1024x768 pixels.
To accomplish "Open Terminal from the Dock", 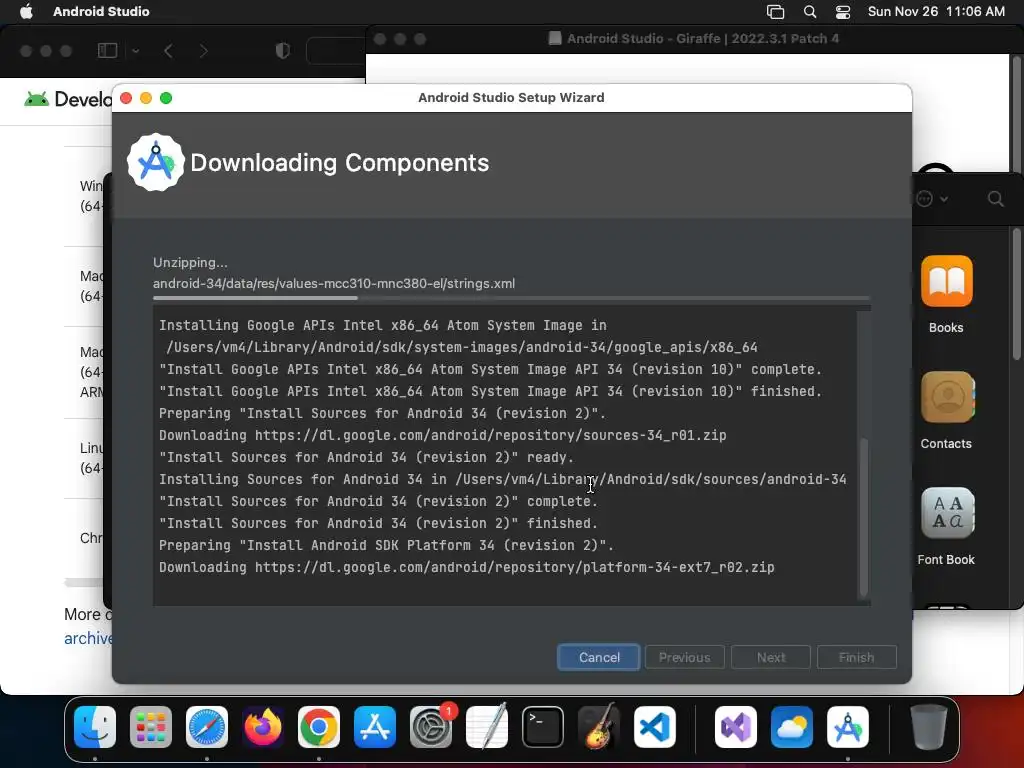I will point(543,727).
